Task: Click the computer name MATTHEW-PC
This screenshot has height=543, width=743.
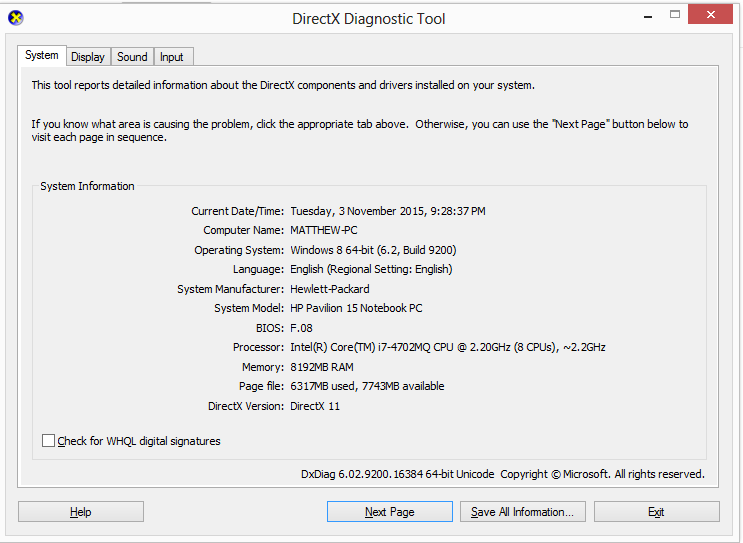Action: (324, 230)
